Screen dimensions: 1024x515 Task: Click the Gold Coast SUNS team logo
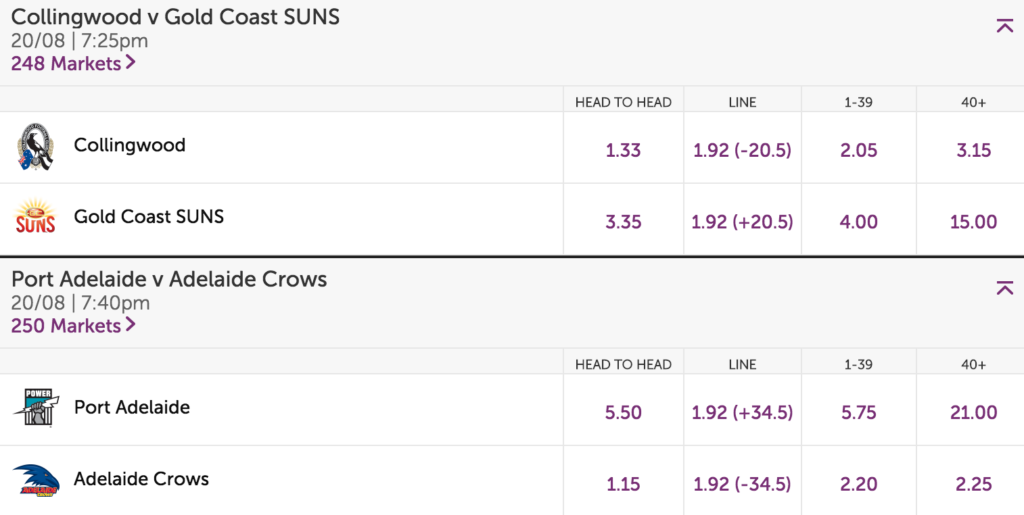click(36, 217)
